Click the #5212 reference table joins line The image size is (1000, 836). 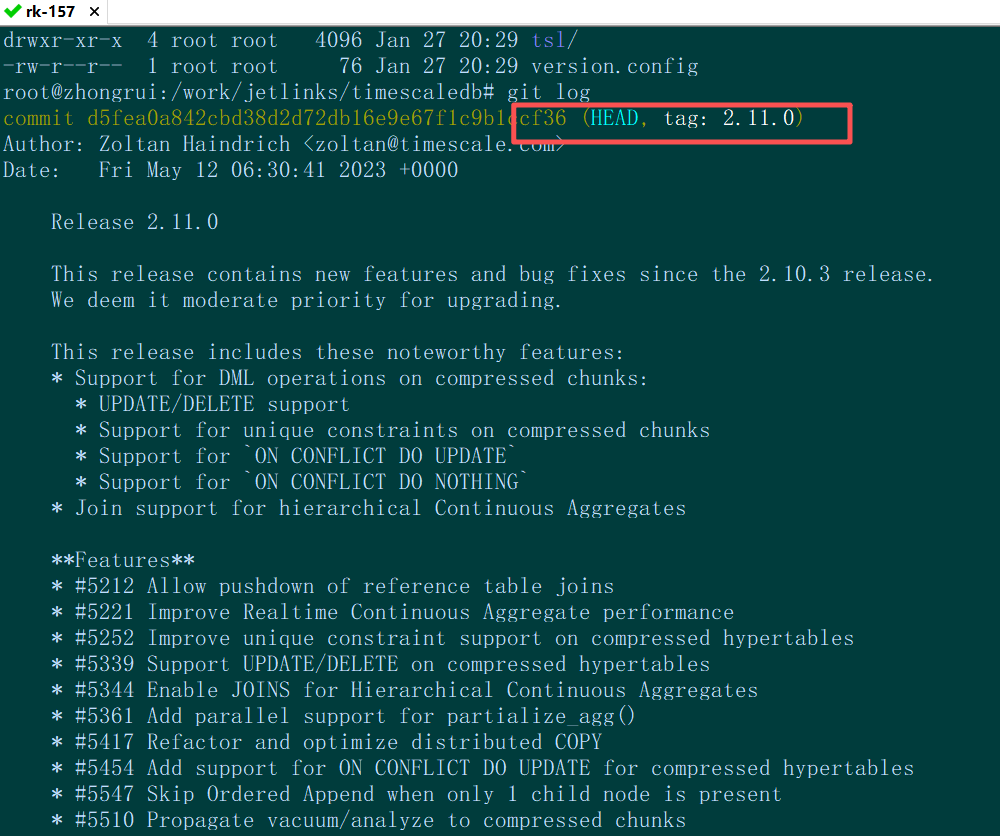click(x=332, y=586)
